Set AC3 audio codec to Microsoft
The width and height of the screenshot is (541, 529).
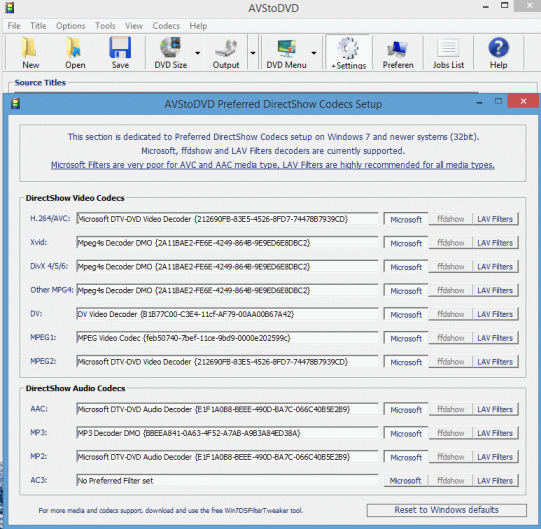tap(406, 481)
